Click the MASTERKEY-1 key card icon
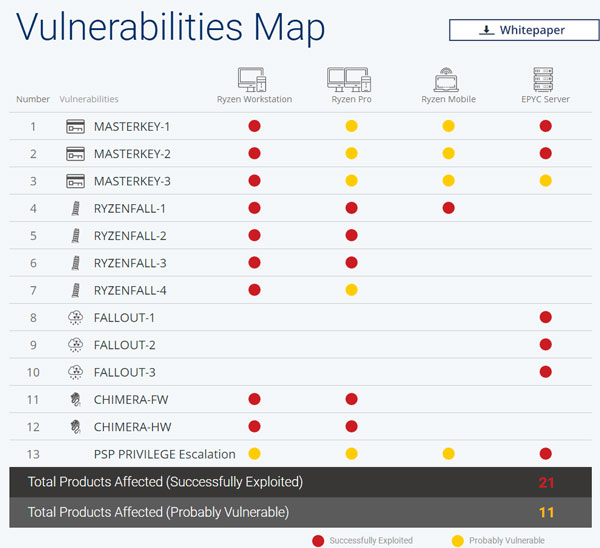The width and height of the screenshot is (600, 548). tap(75, 126)
